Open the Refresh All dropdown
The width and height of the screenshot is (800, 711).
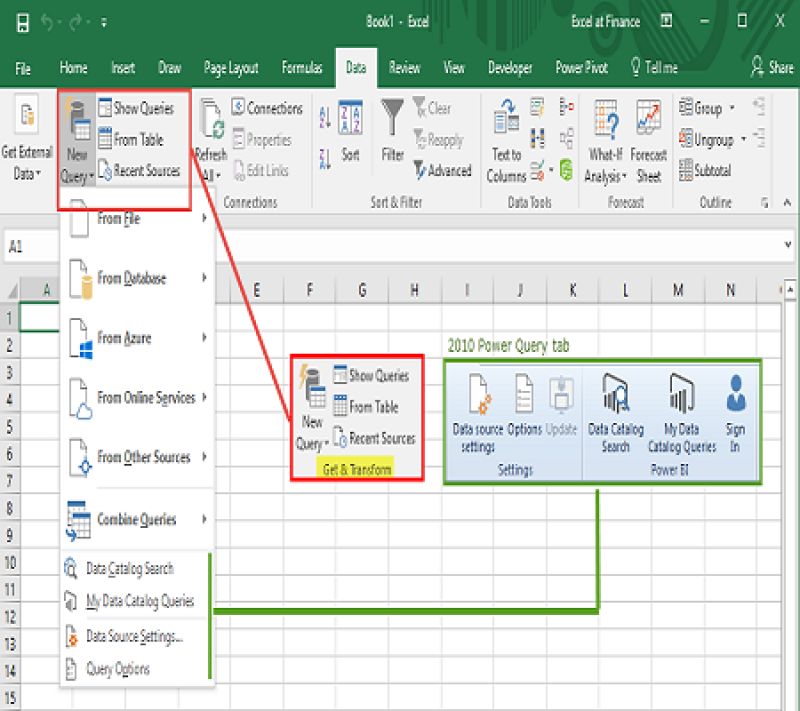point(211,141)
